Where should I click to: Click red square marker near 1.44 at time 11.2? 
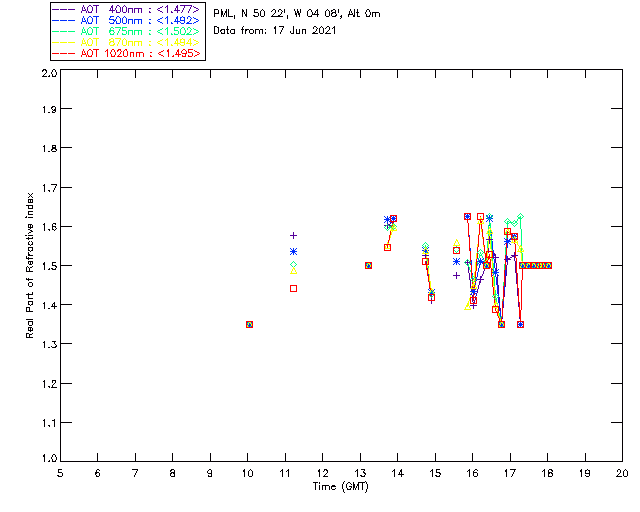pos(293,289)
